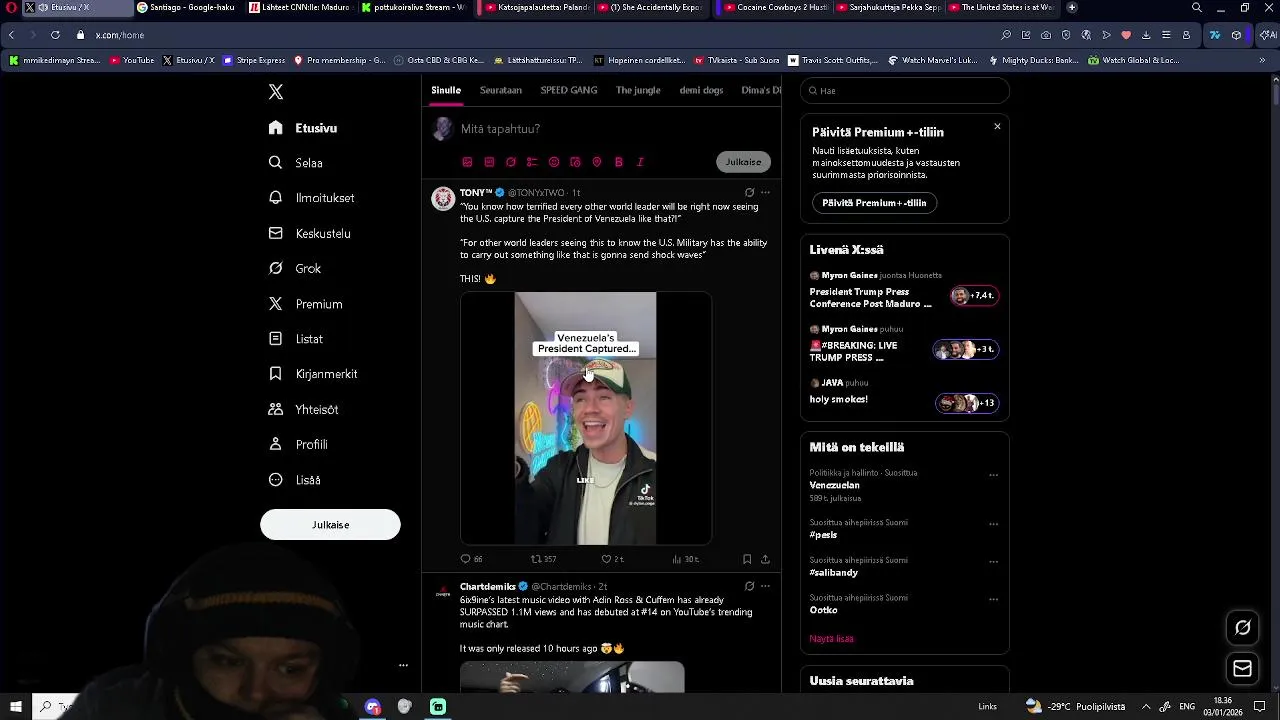The height and width of the screenshot is (720, 1280).
Task: Click Näytä lisää under the trends list
Action: [831, 639]
